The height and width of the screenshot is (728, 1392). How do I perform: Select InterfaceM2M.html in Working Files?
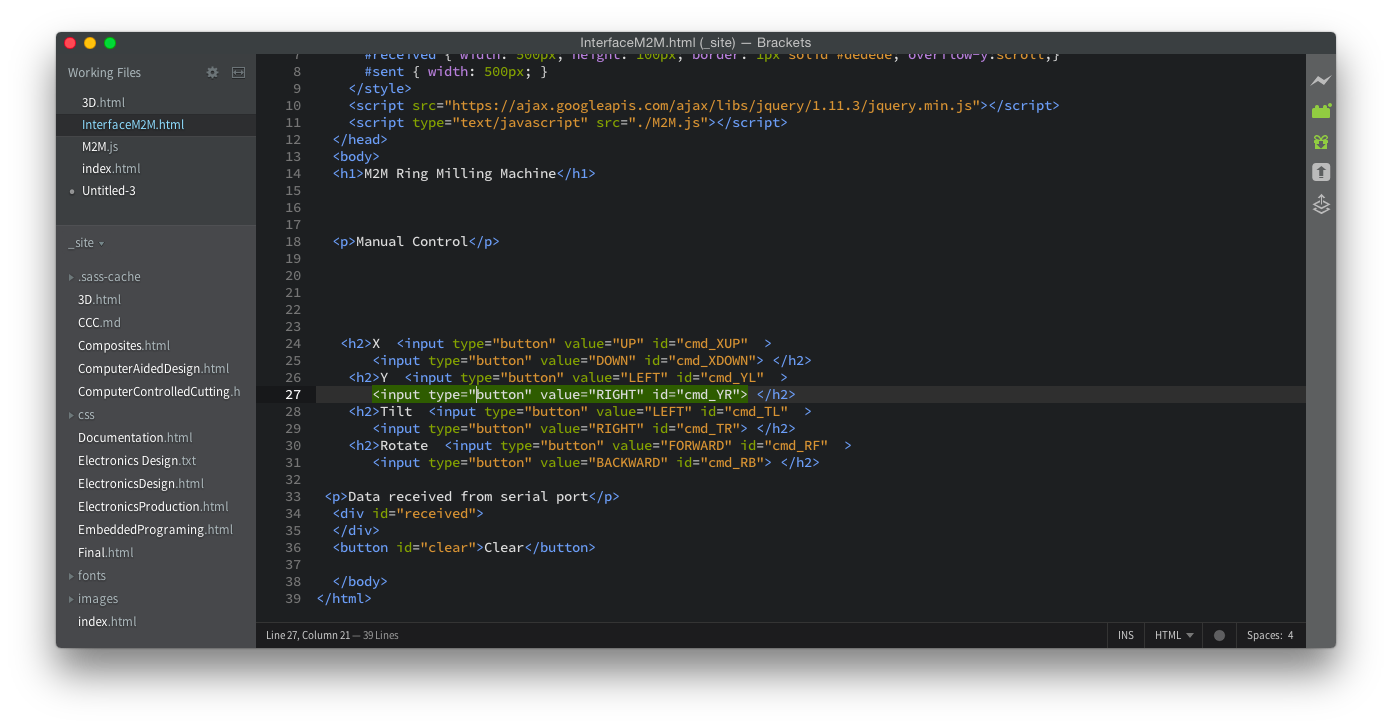pos(133,125)
